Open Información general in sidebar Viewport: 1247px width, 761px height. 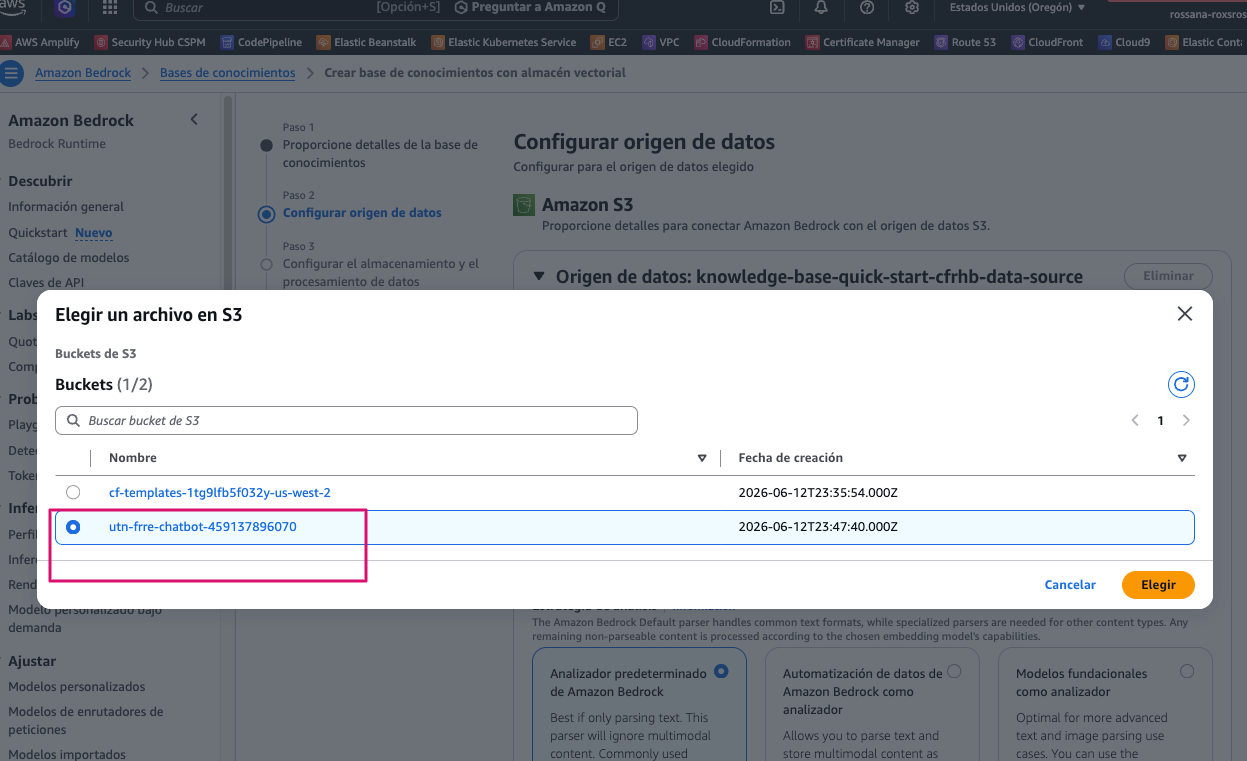tap(66, 207)
